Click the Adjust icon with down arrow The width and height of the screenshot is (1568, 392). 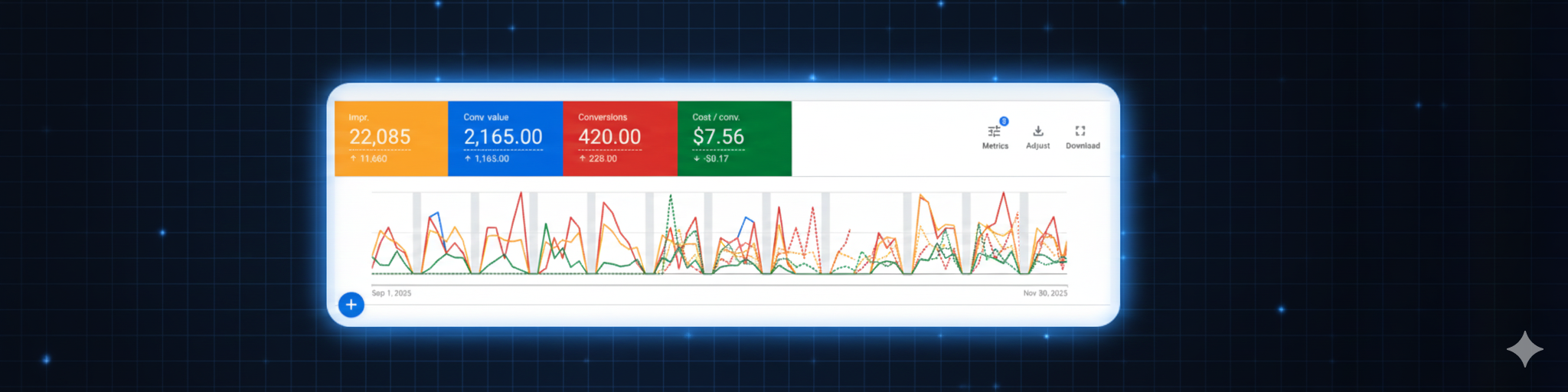pyautogui.click(x=1038, y=131)
